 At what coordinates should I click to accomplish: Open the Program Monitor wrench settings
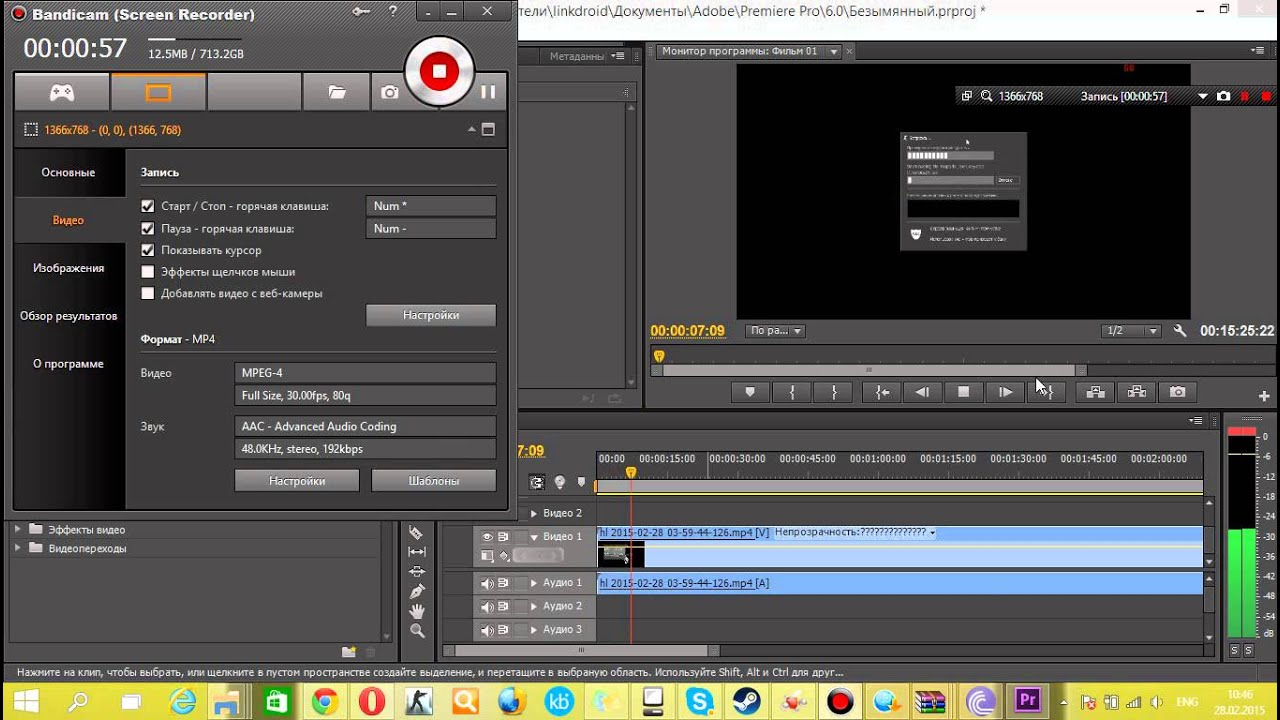[x=1180, y=331]
